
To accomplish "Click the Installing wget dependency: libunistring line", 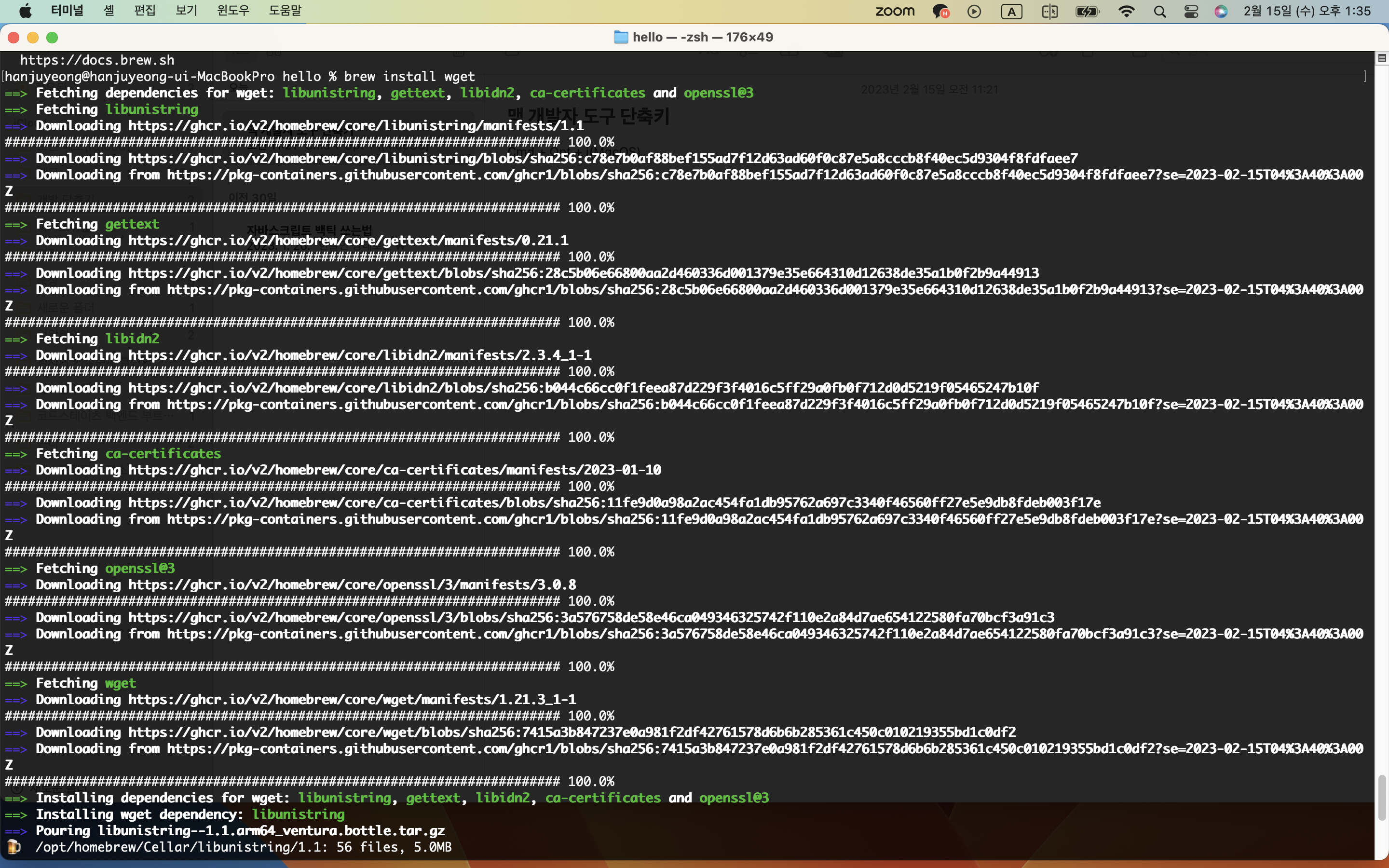I will (175, 814).
